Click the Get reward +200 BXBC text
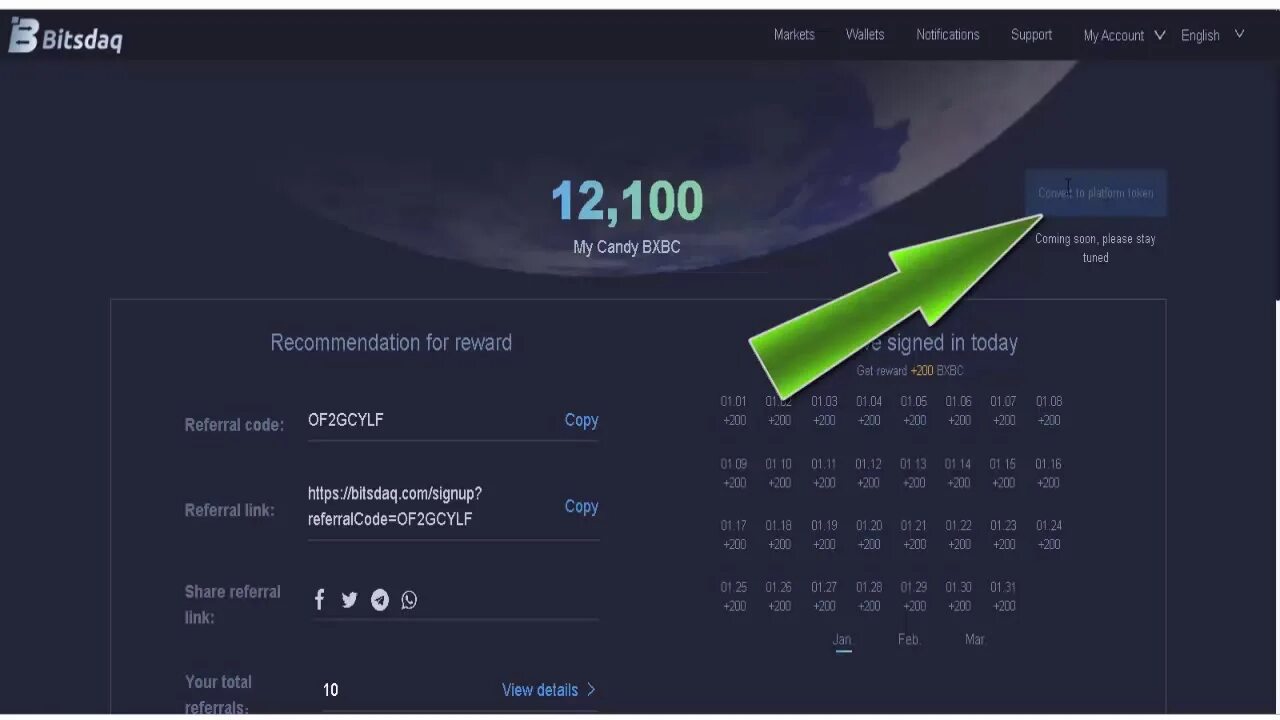The height and width of the screenshot is (720, 1280). (x=910, y=371)
